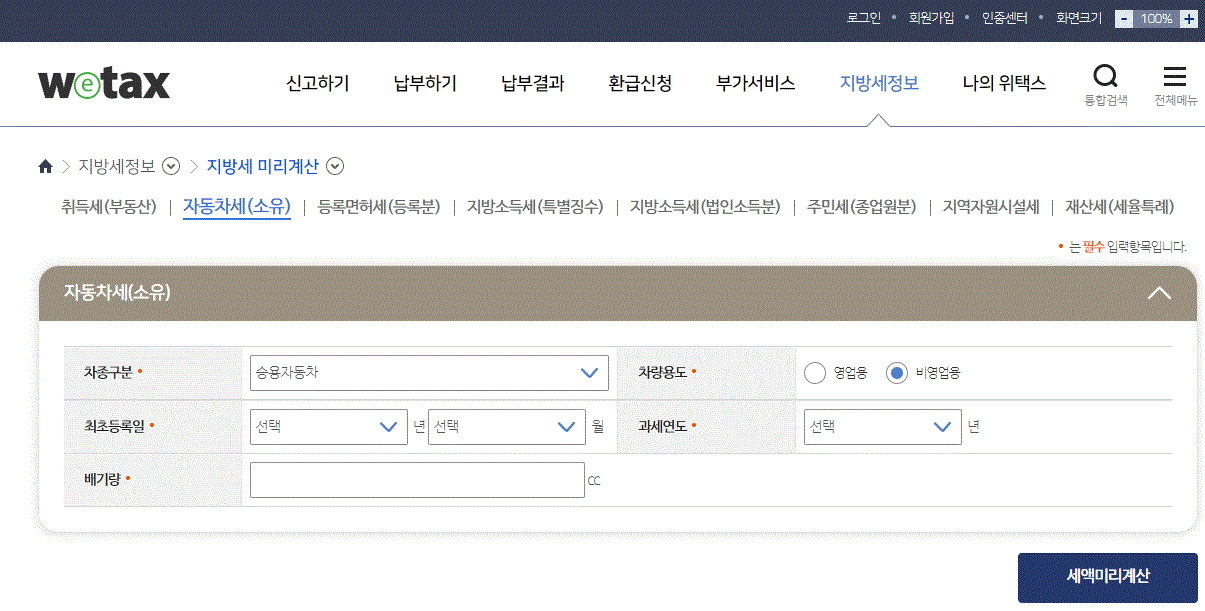Screen dimensions: 1205x611
Task: Open the 나의 위택스 menu
Action: point(1004,84)
